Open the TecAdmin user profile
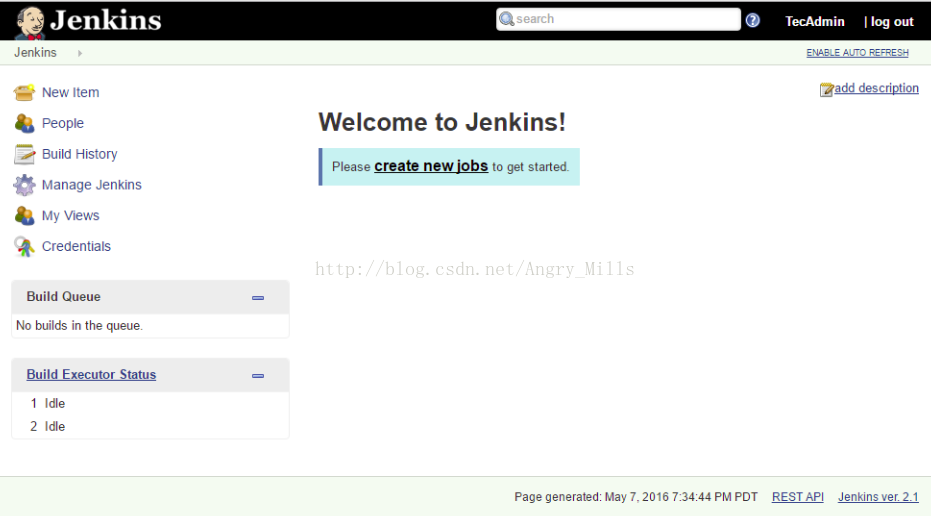This screenshot has height=516, width=931. coord(815,21)
